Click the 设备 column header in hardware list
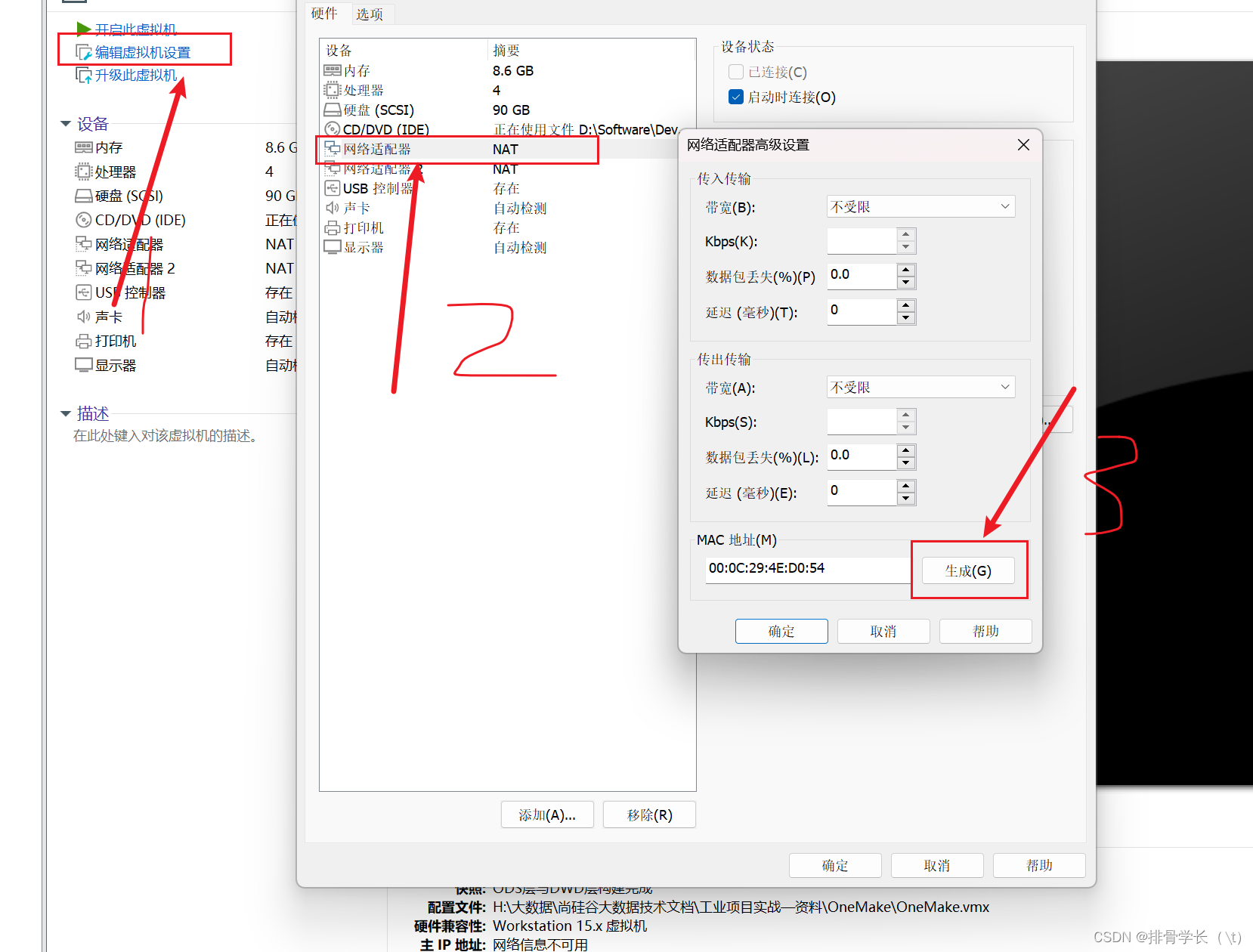Image resolution: width=1253 pixels, height=952 pixels. pos(404,50)
